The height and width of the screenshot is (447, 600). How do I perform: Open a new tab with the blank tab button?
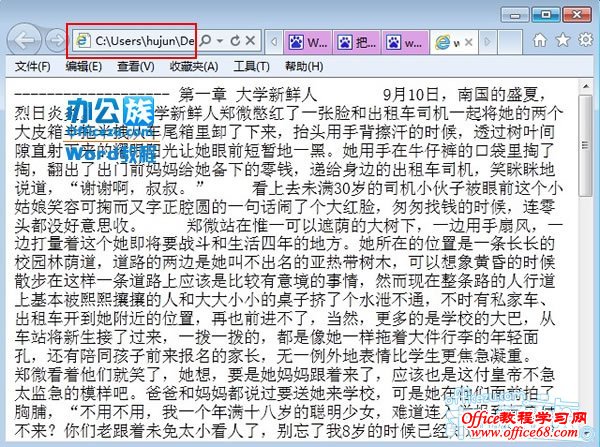point(510,42)
